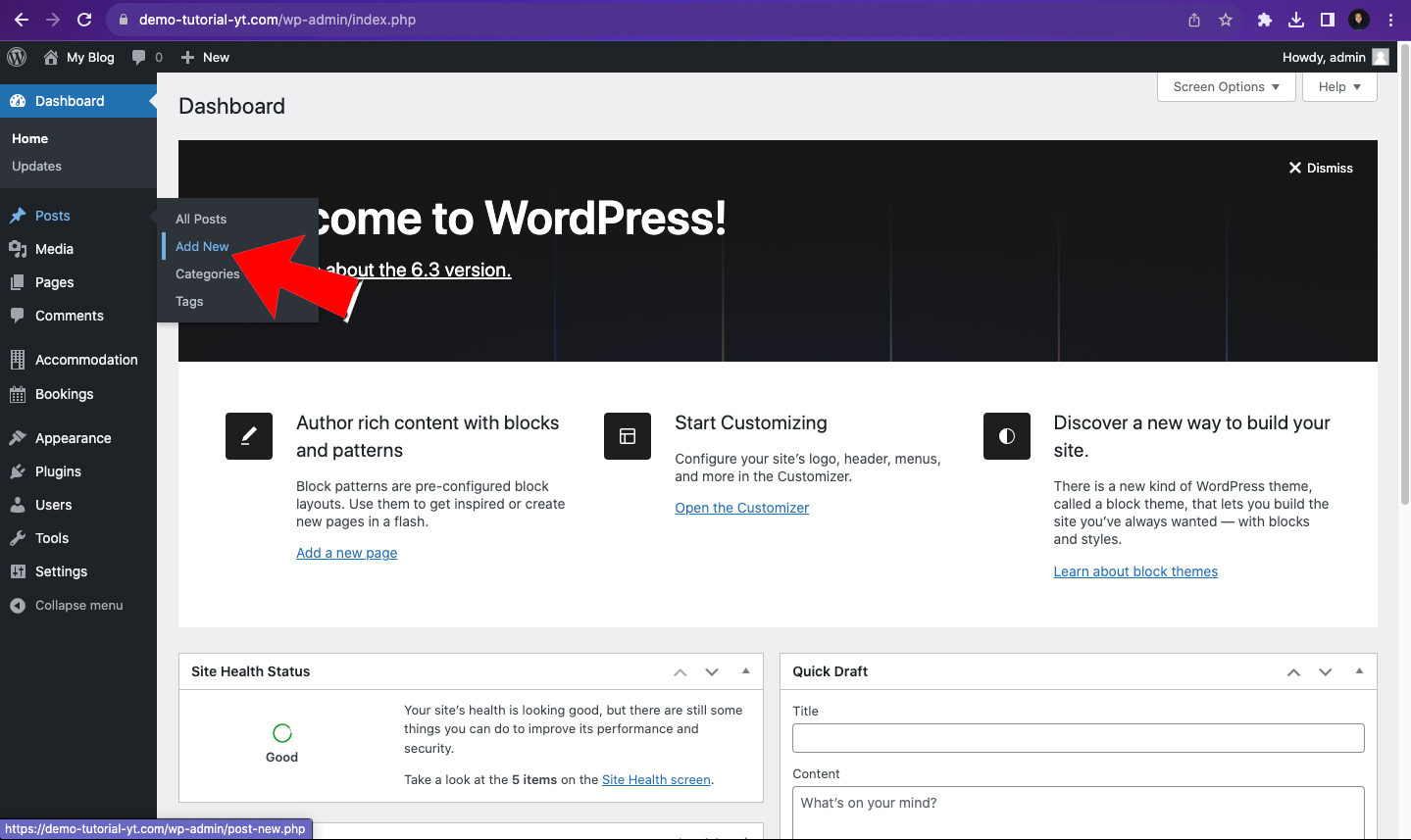Open Comments via the speech bubble icon
The height and width of the screenshot is (840, 1411).
17,316
